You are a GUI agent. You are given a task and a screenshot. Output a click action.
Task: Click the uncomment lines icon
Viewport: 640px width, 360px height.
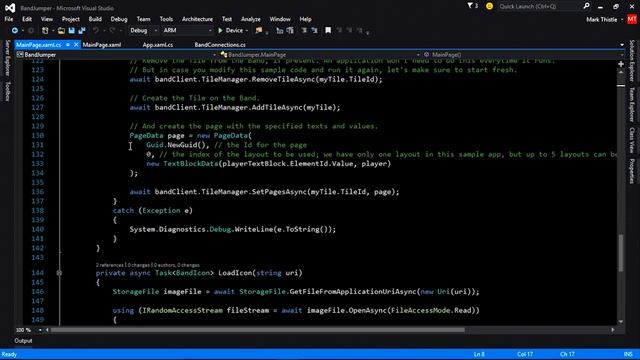(x=314, y=31)
